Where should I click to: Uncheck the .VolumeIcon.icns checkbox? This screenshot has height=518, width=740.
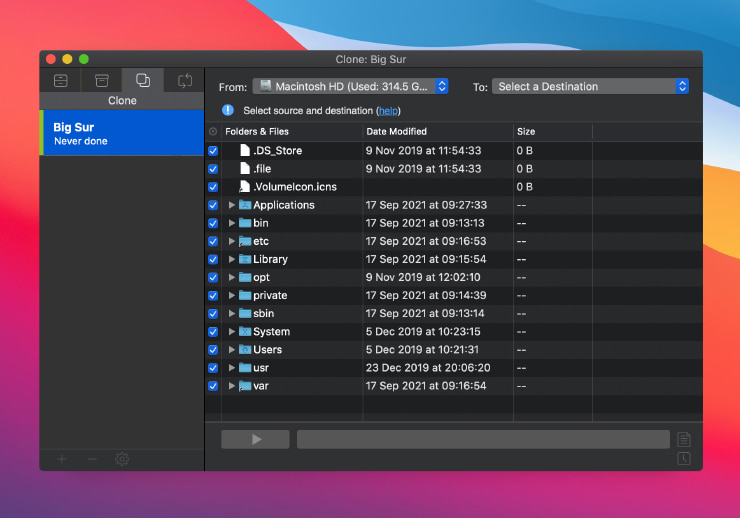[x=213, y=187]
